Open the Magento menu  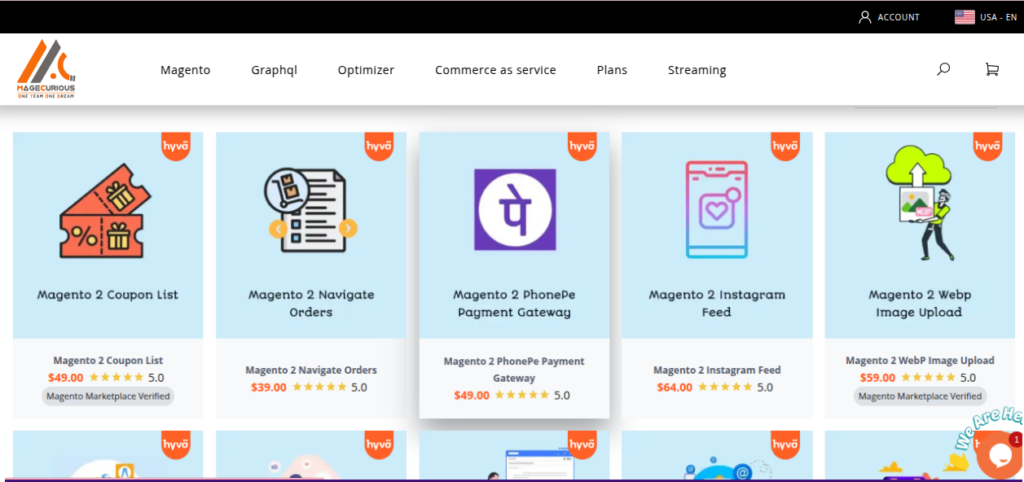(x=185, y=70)
